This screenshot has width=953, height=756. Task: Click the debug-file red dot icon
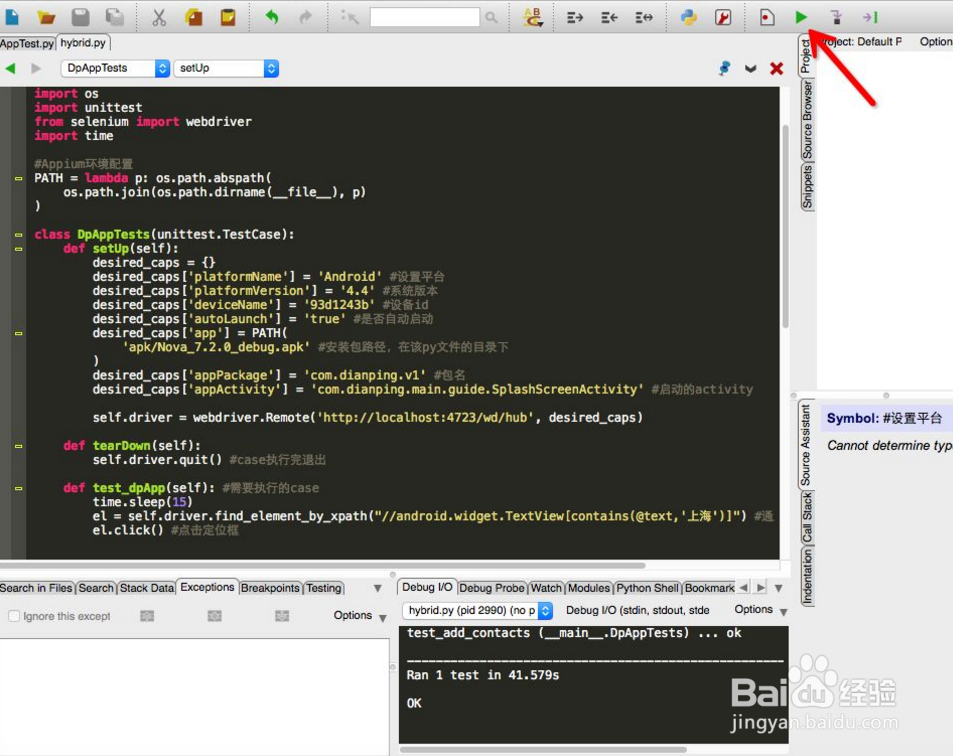[767, 17]
